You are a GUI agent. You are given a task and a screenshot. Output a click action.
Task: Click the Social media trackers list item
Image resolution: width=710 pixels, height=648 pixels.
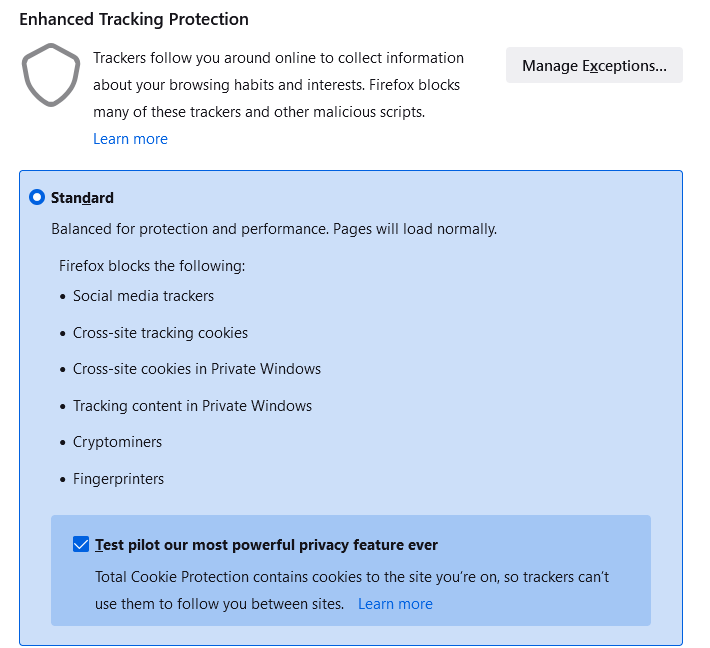(x=143, y=296)
